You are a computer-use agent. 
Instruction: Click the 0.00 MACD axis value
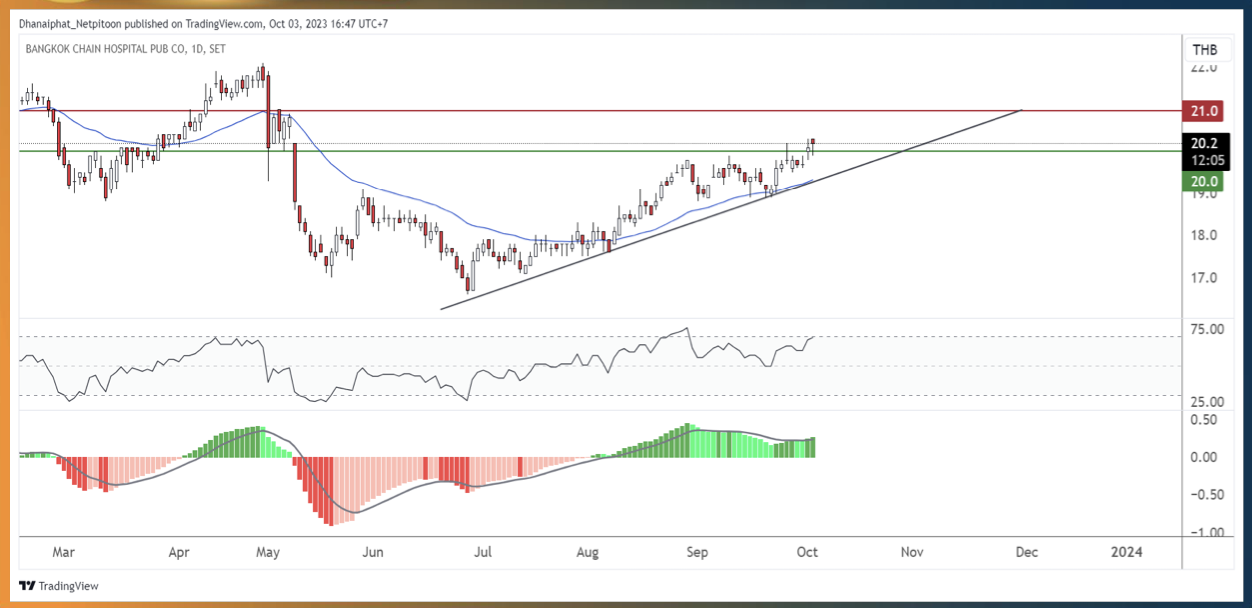point(1204,457)
